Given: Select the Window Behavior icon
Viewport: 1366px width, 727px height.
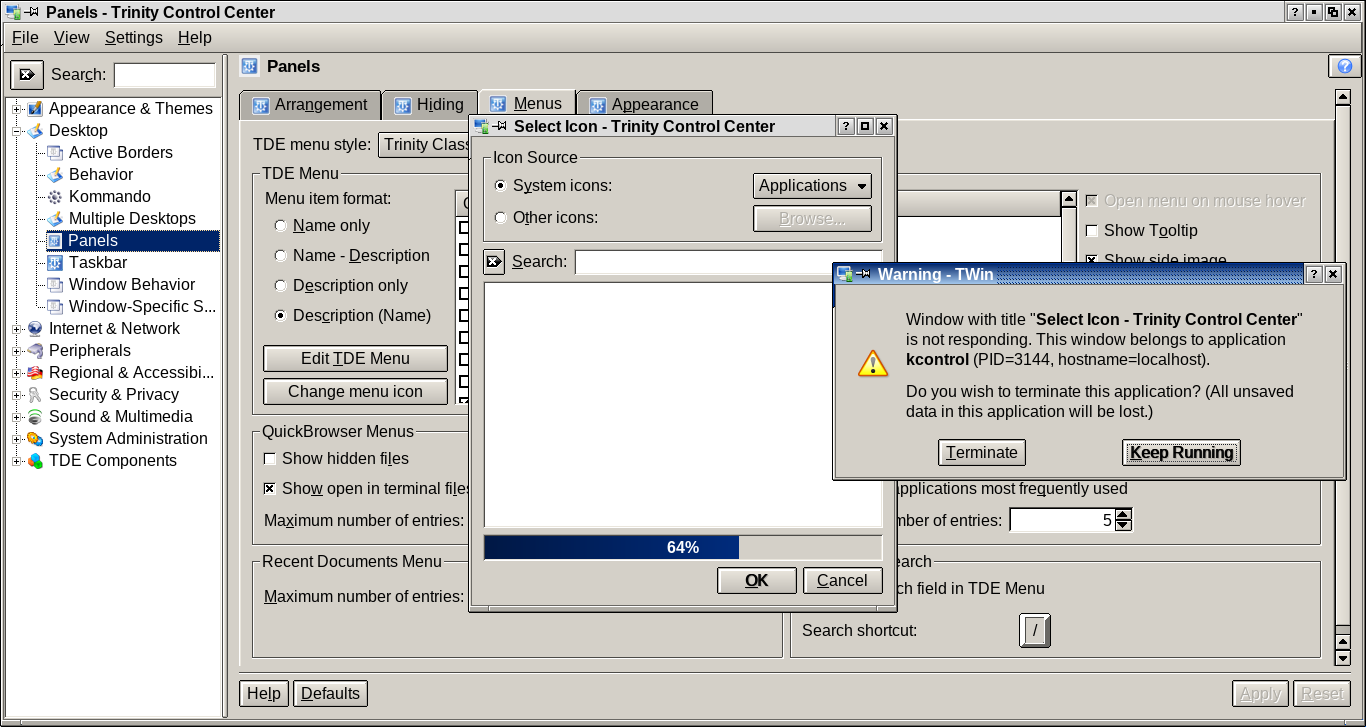Looking at the screenshot, I should tap(55, 284).
